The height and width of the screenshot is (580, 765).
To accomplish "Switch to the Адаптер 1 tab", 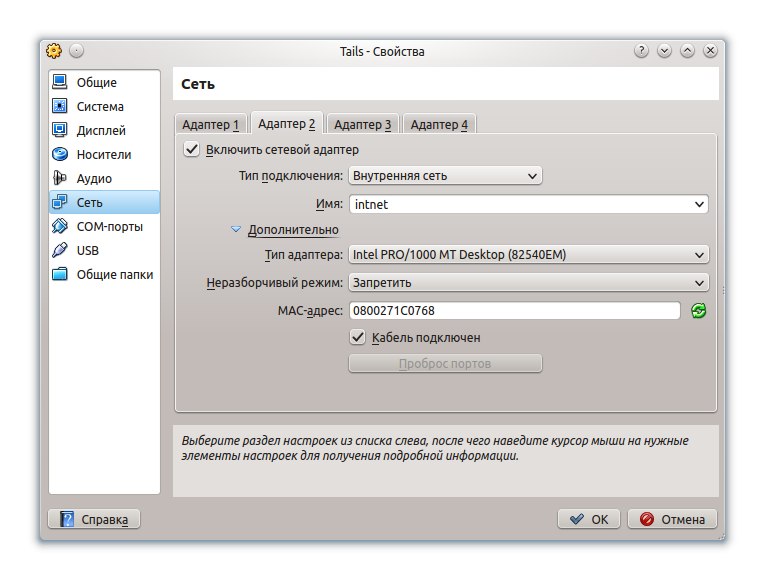I will point(210,125).
